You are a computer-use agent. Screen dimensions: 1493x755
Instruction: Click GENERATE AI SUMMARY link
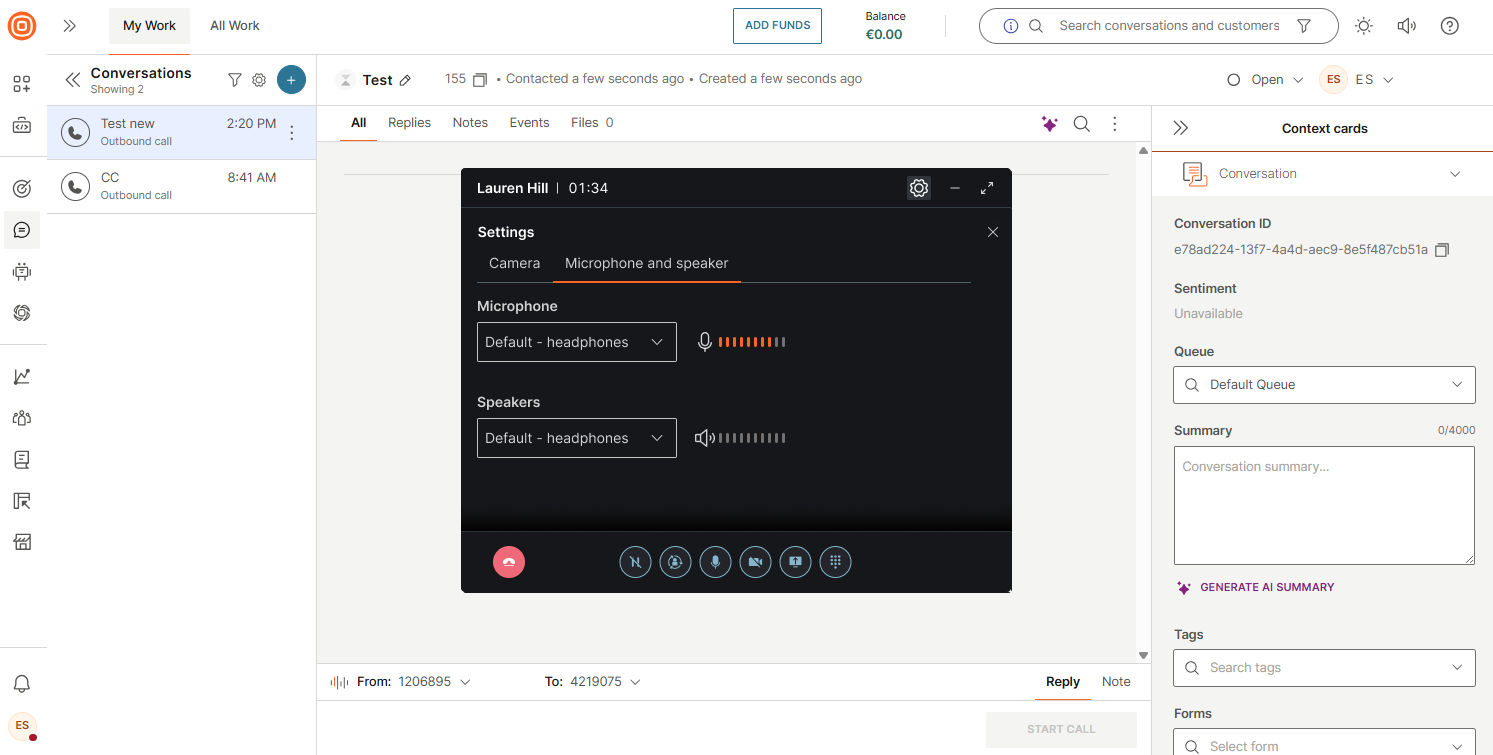(1256, 587)
